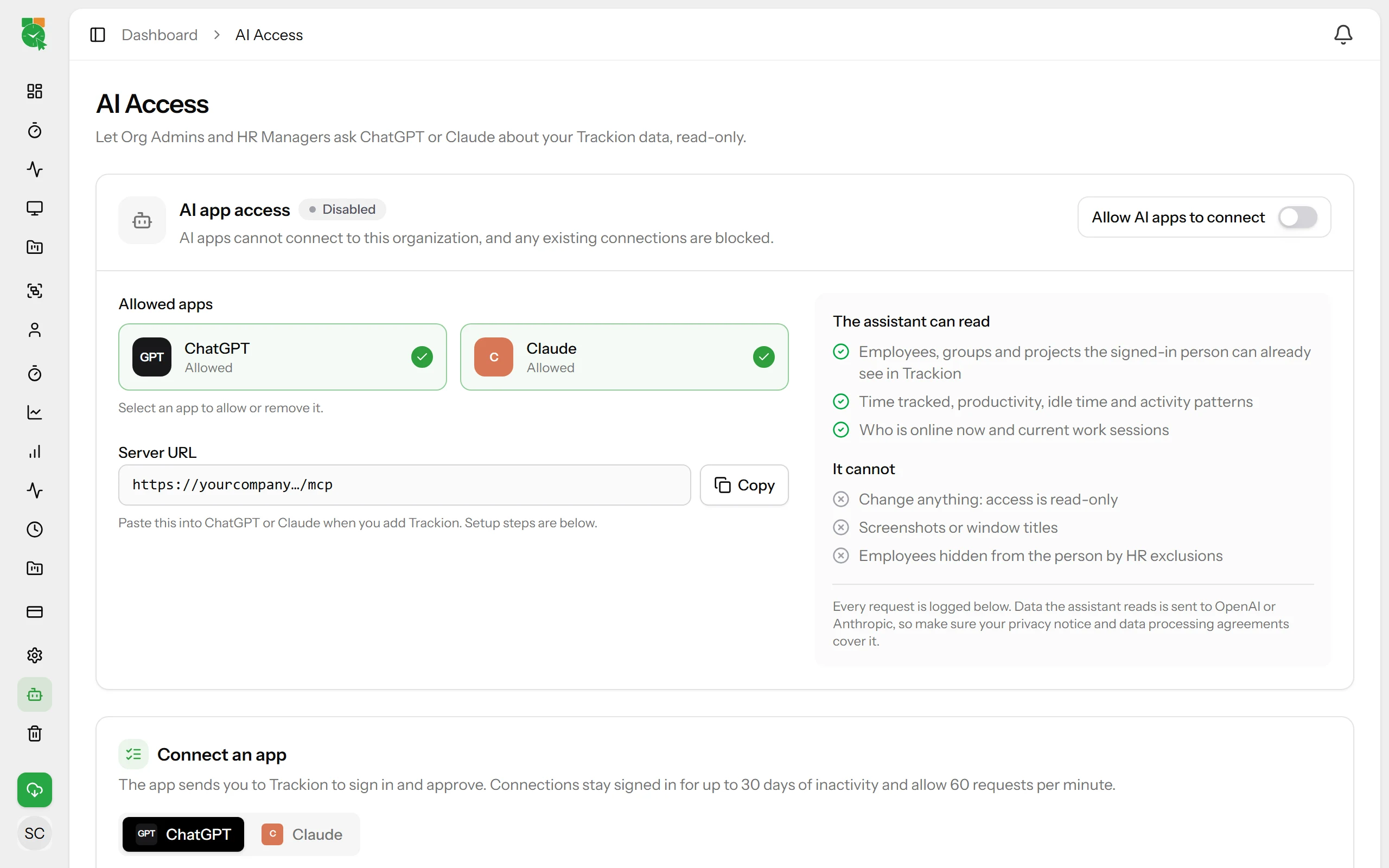This screenshot has width=1389, height=868.
Task: Click the green cloud download button in sidebar
Action: point(34,790)
